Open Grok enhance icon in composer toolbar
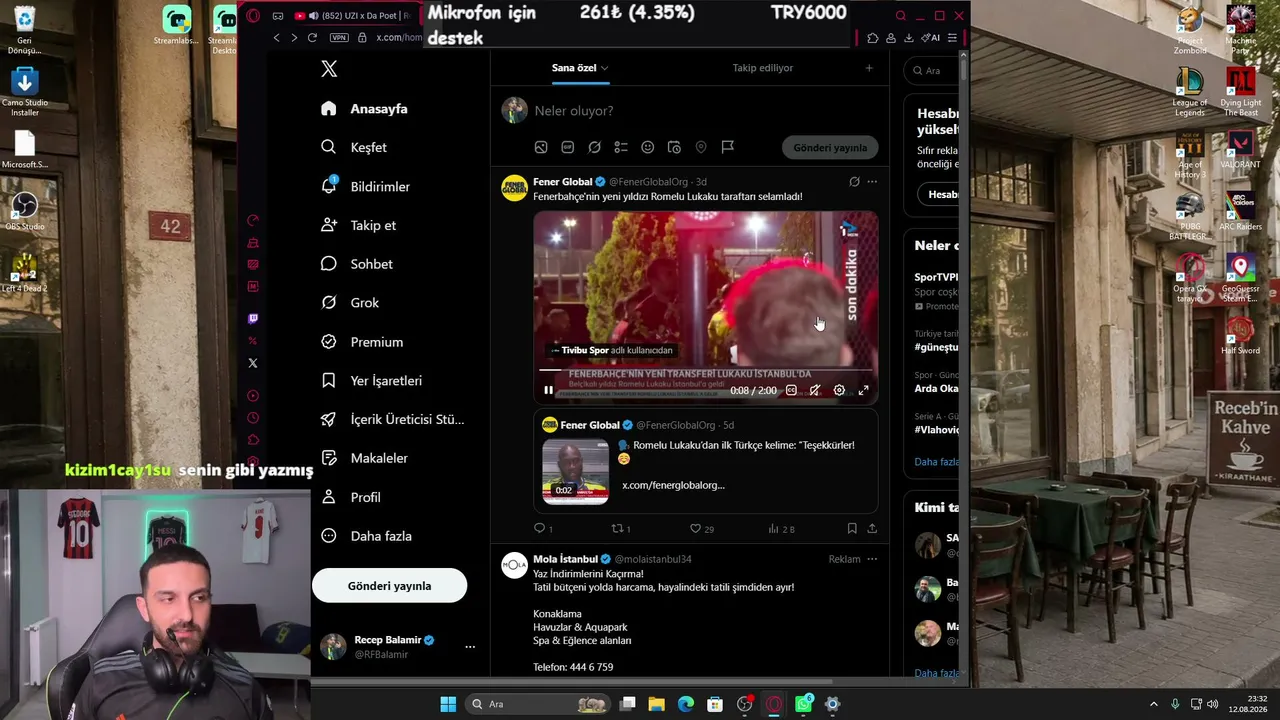Screen dimensions: 1280x720 click(594, 147)
